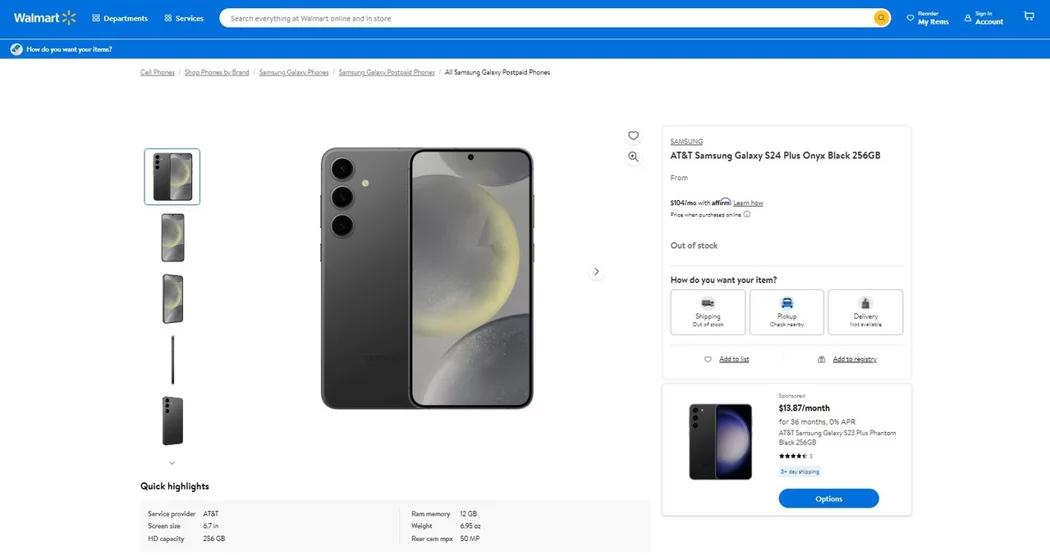Click the search input field
This screenshot has width=1050, height=555.
pyautogui.click(x=540, y=18)
